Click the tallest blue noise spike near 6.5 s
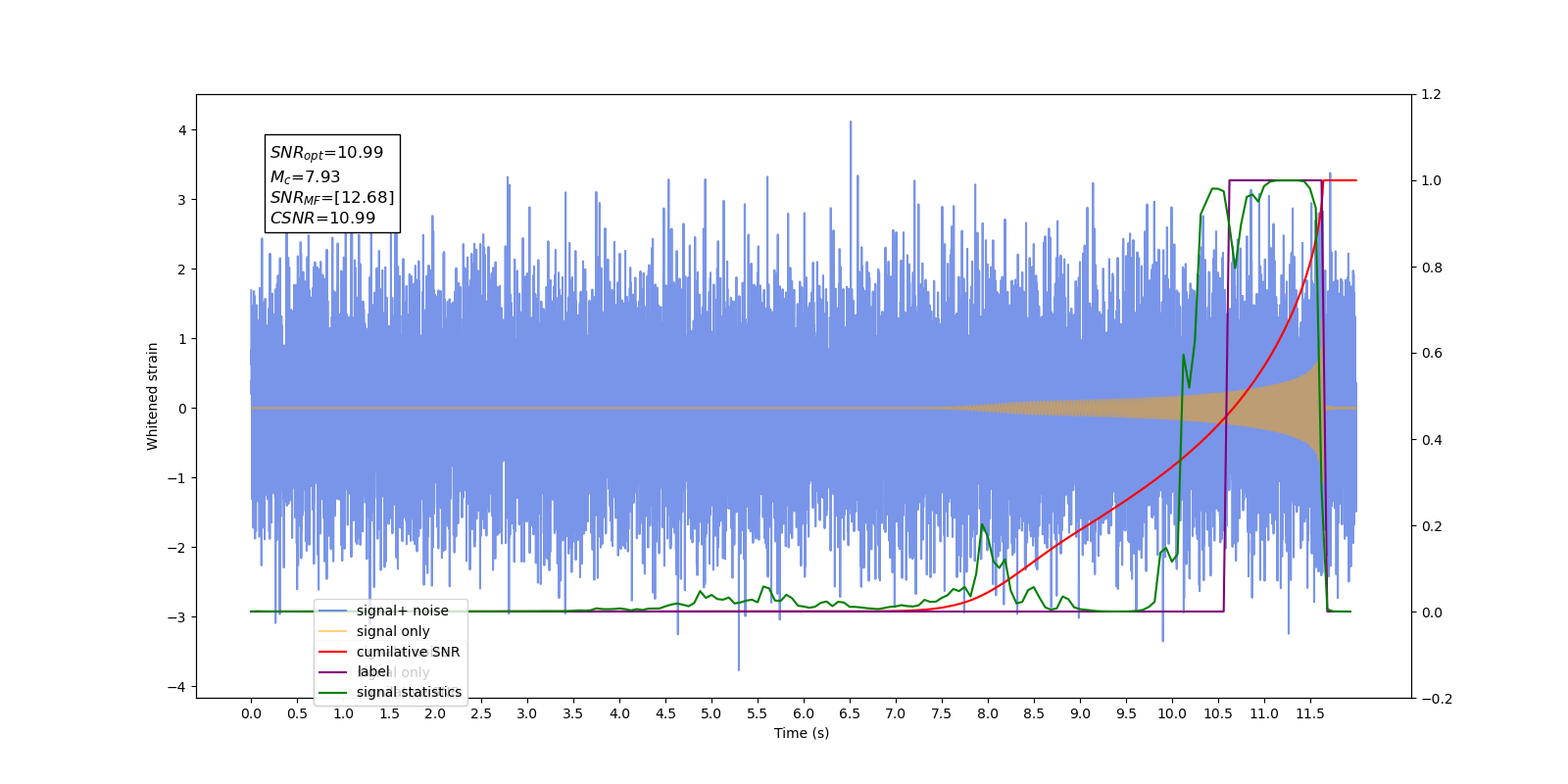This screenshot has width=1568, height=784. tap(851, 124)
